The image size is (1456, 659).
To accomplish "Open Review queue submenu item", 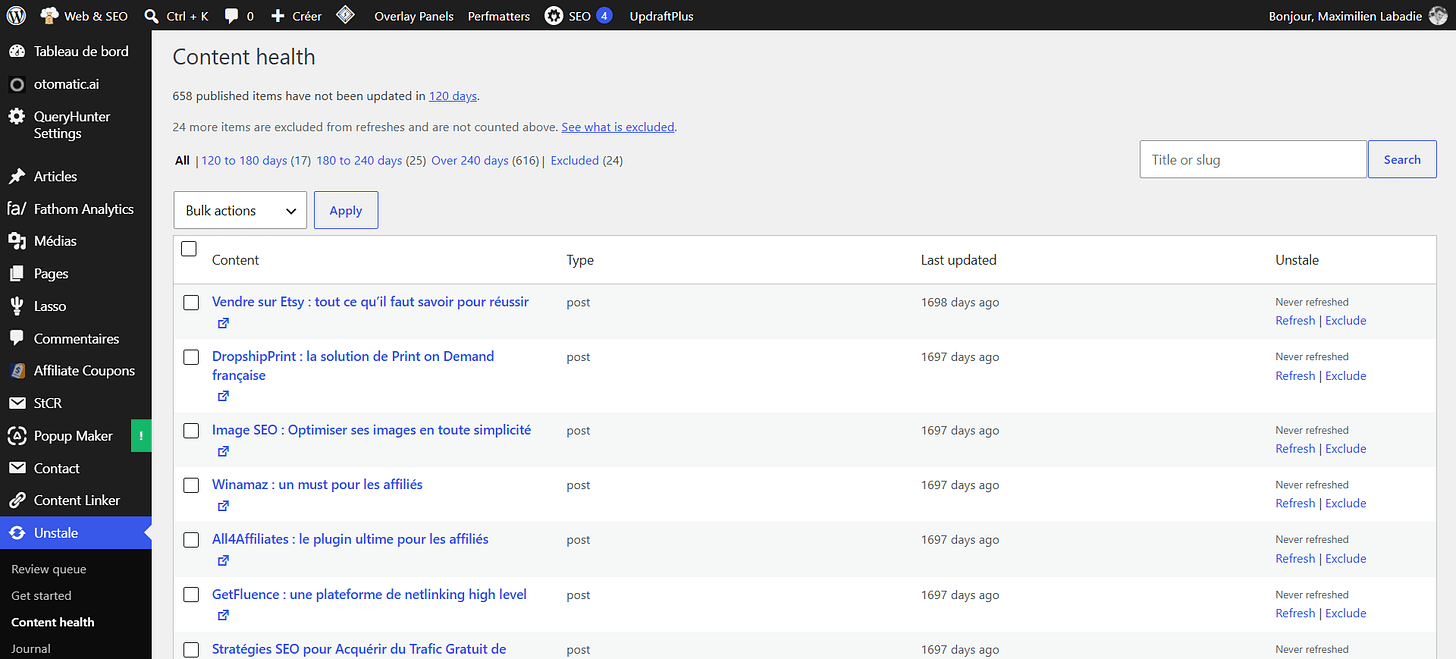I will (49, 569).
